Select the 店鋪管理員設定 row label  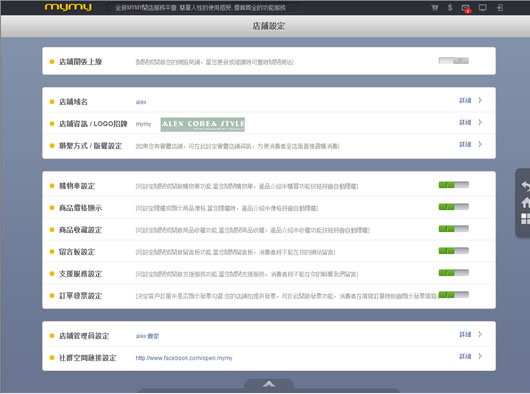[84, 336]
